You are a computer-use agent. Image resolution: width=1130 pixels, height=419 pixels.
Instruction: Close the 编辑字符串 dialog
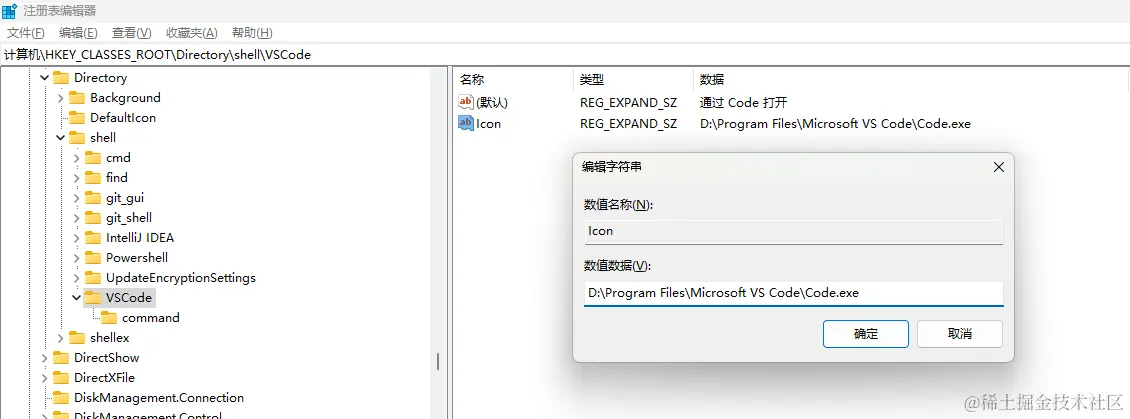[x=998, y=167]
